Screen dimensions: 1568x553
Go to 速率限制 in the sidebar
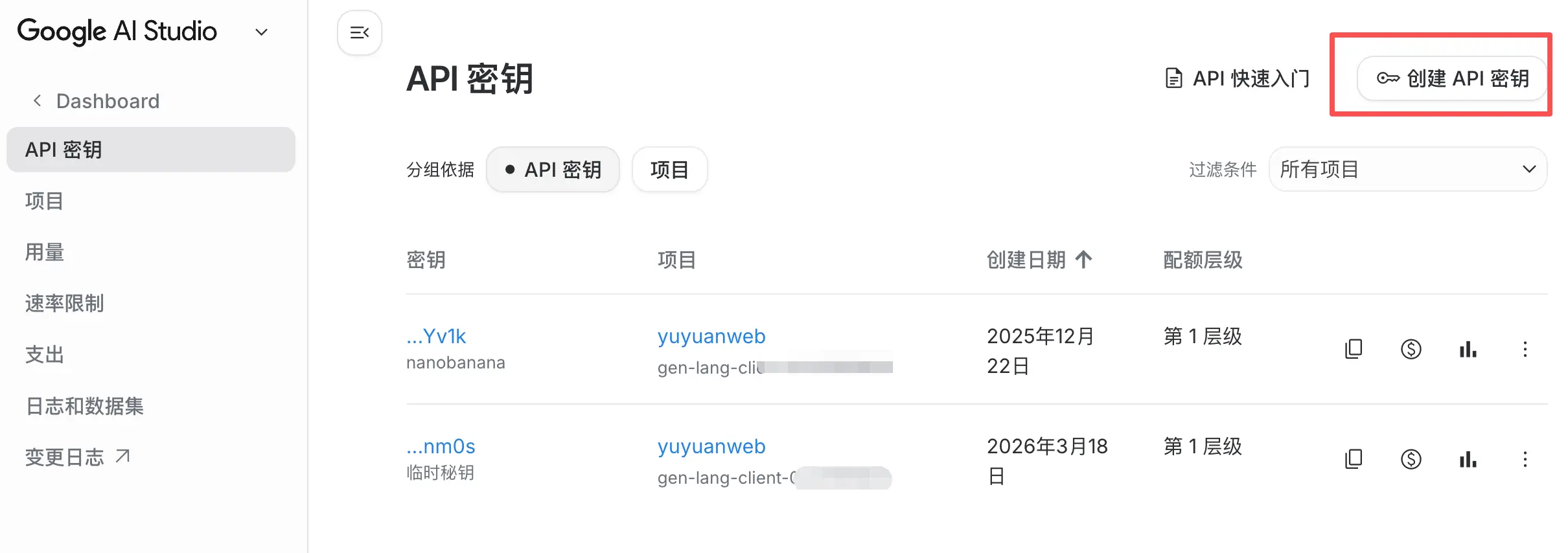click(x=64, y=303)
